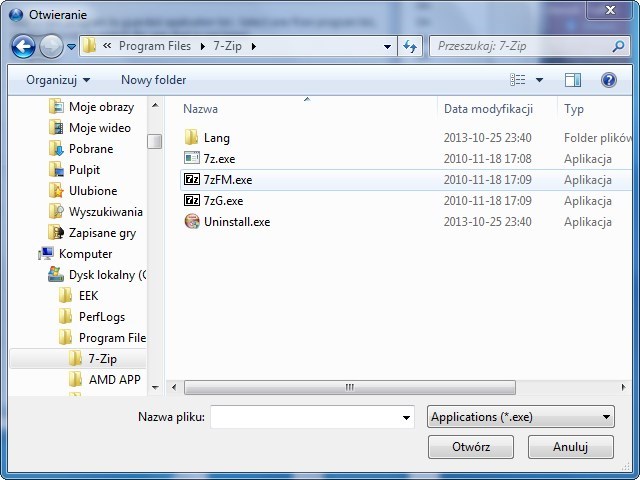The width and height of the screenshot is (640, 480).
Task: Click the file list scroll right arrow
Action: 623,387
